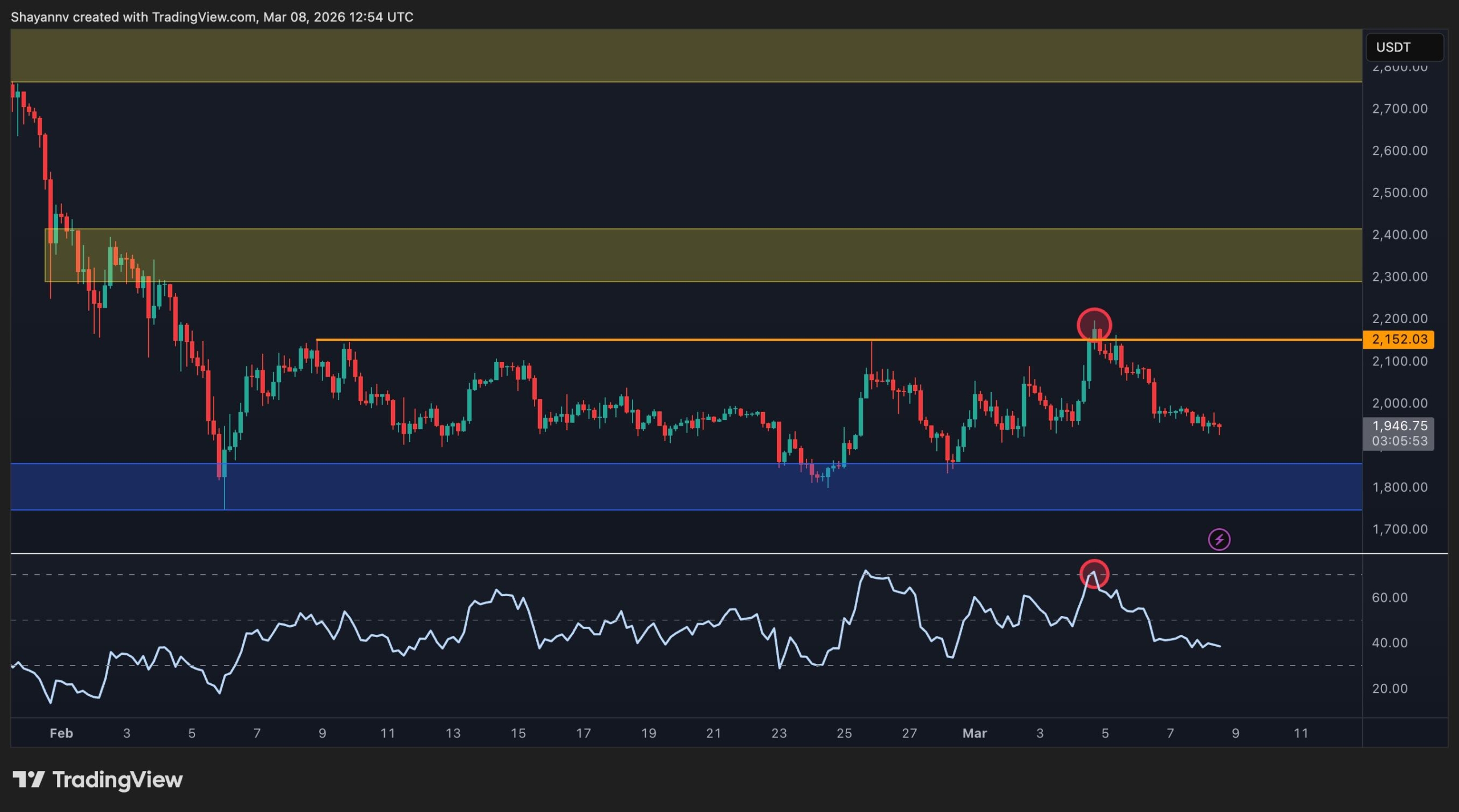Click date 25 on the time axis
This screenshot has height=812, width=1459.
click(843, 733)
